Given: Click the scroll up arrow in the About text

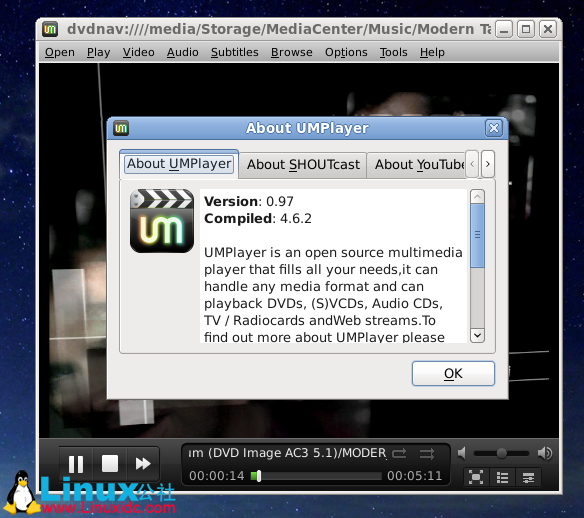Looking at the screenshot, I should (477, 196).
